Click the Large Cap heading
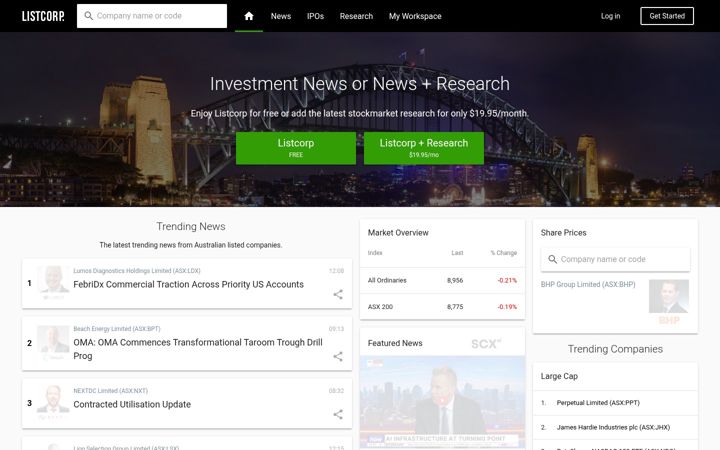 coord(559,376)
